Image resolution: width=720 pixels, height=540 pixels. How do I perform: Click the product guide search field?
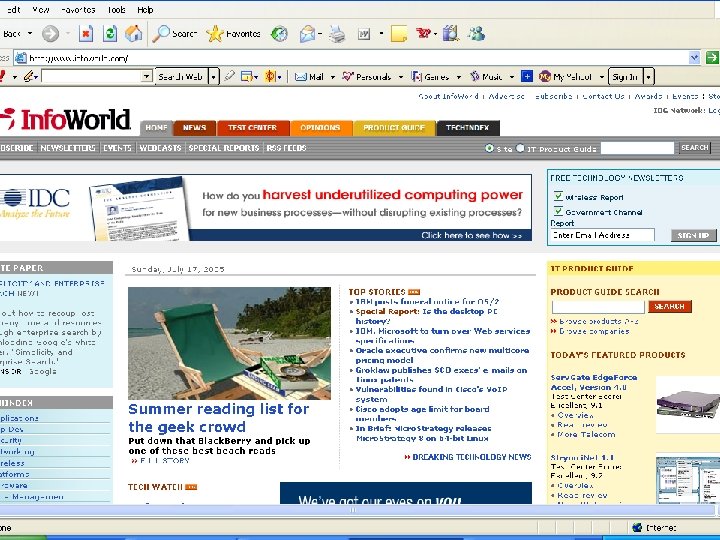(598, 306)
